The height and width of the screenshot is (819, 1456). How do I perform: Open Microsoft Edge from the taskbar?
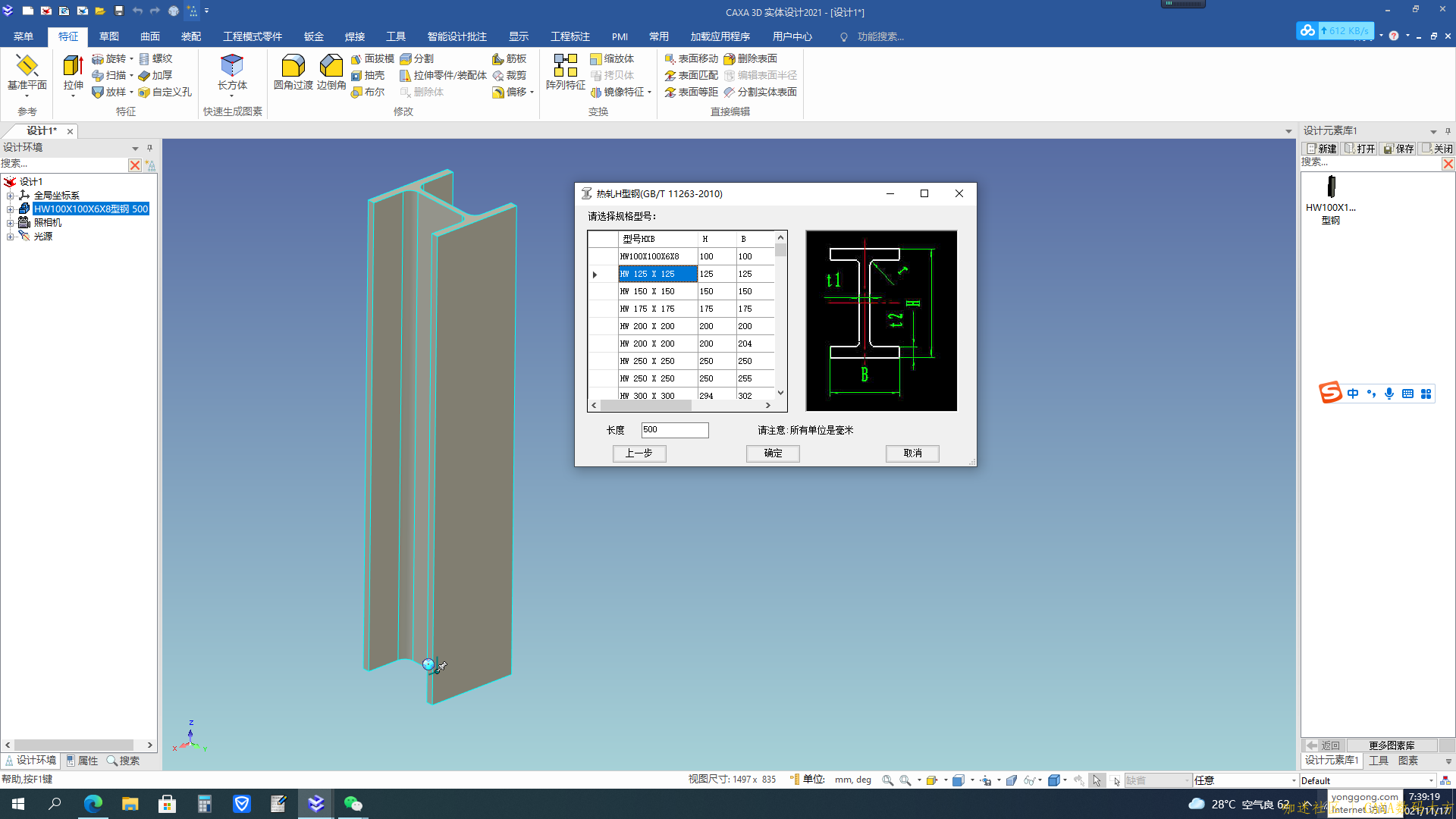93,804
